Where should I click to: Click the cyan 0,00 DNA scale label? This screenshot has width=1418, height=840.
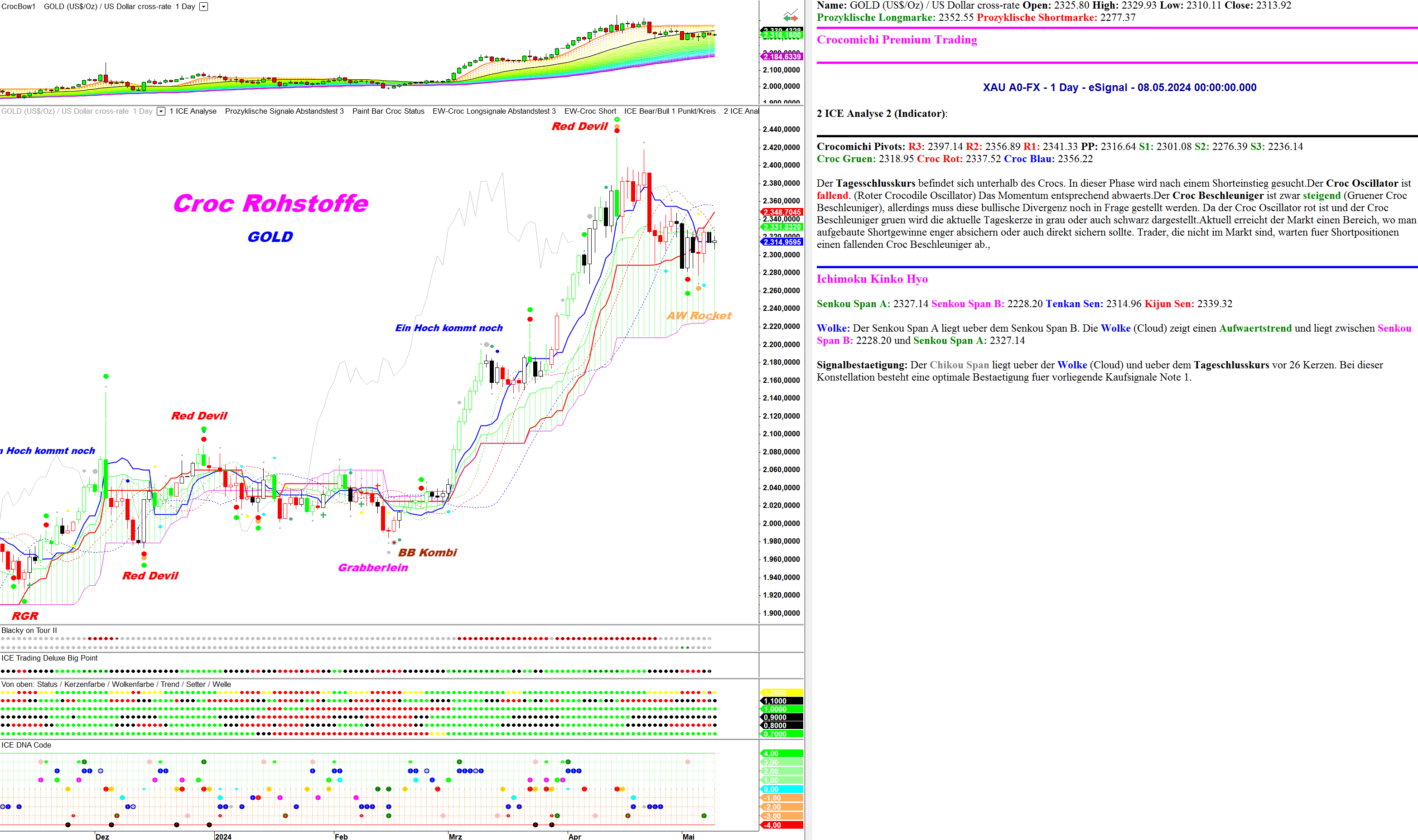coord(782,789)
